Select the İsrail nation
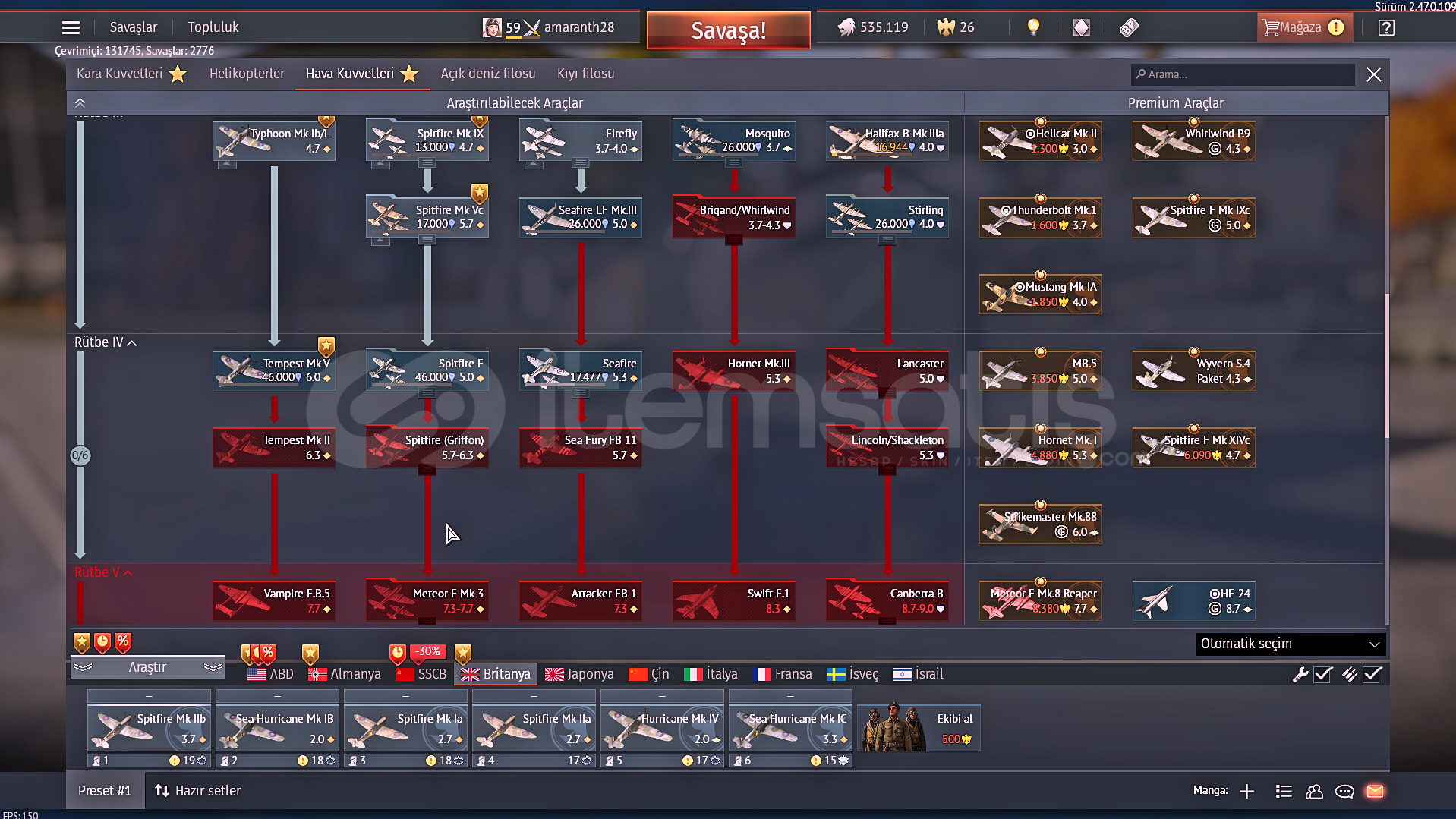This screenshot has height=819, width=1456. [918, 674]
